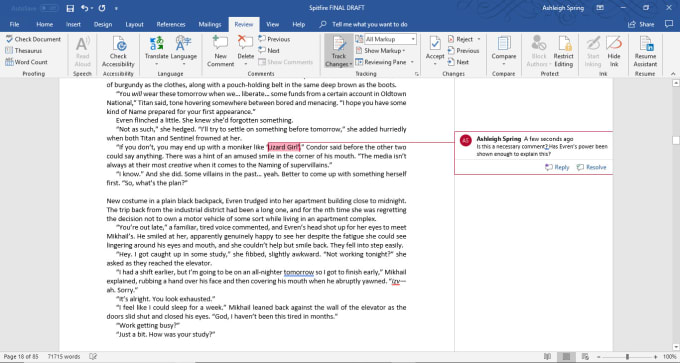Click the highlighted 'Lizard Girl' commented text
Viewport: 680px width, 363px height.
point(284,147)
